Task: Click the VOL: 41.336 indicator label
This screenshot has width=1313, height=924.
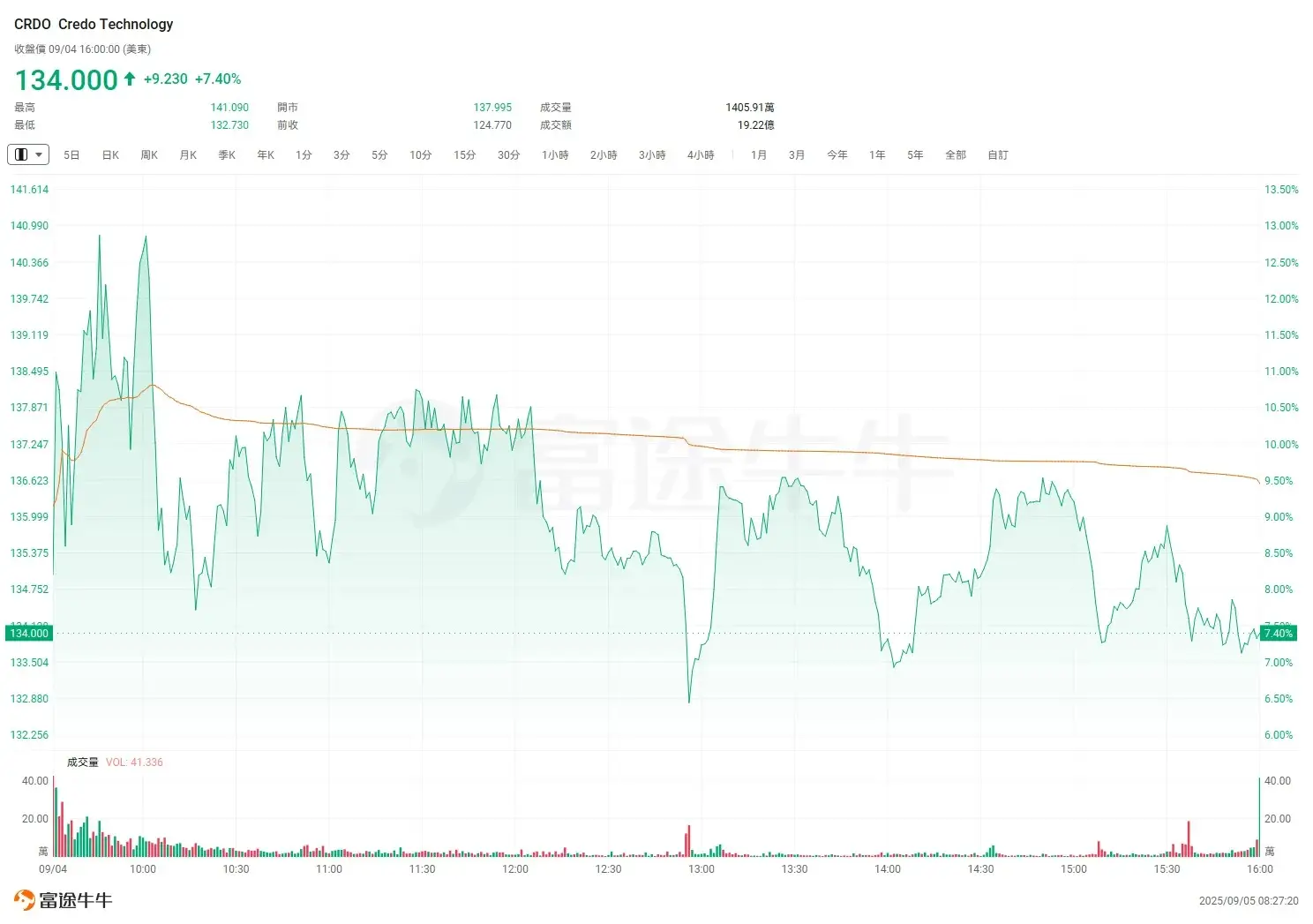Action: tap(134, 762)
